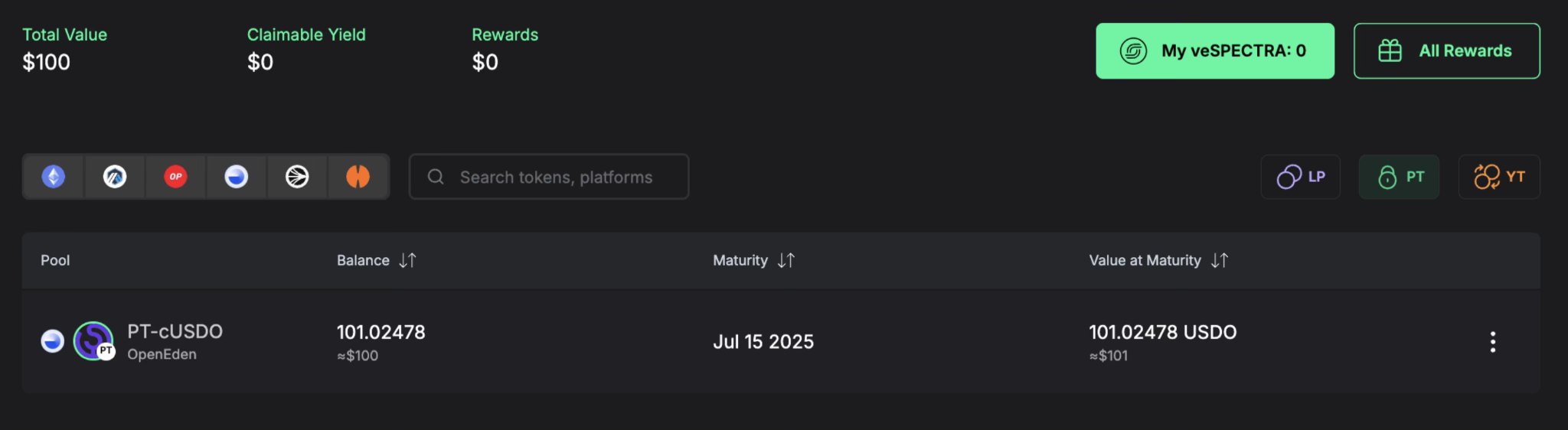1568x430 pixels.
Task: Sort the table by Balance
Action: tap(407, 260)
